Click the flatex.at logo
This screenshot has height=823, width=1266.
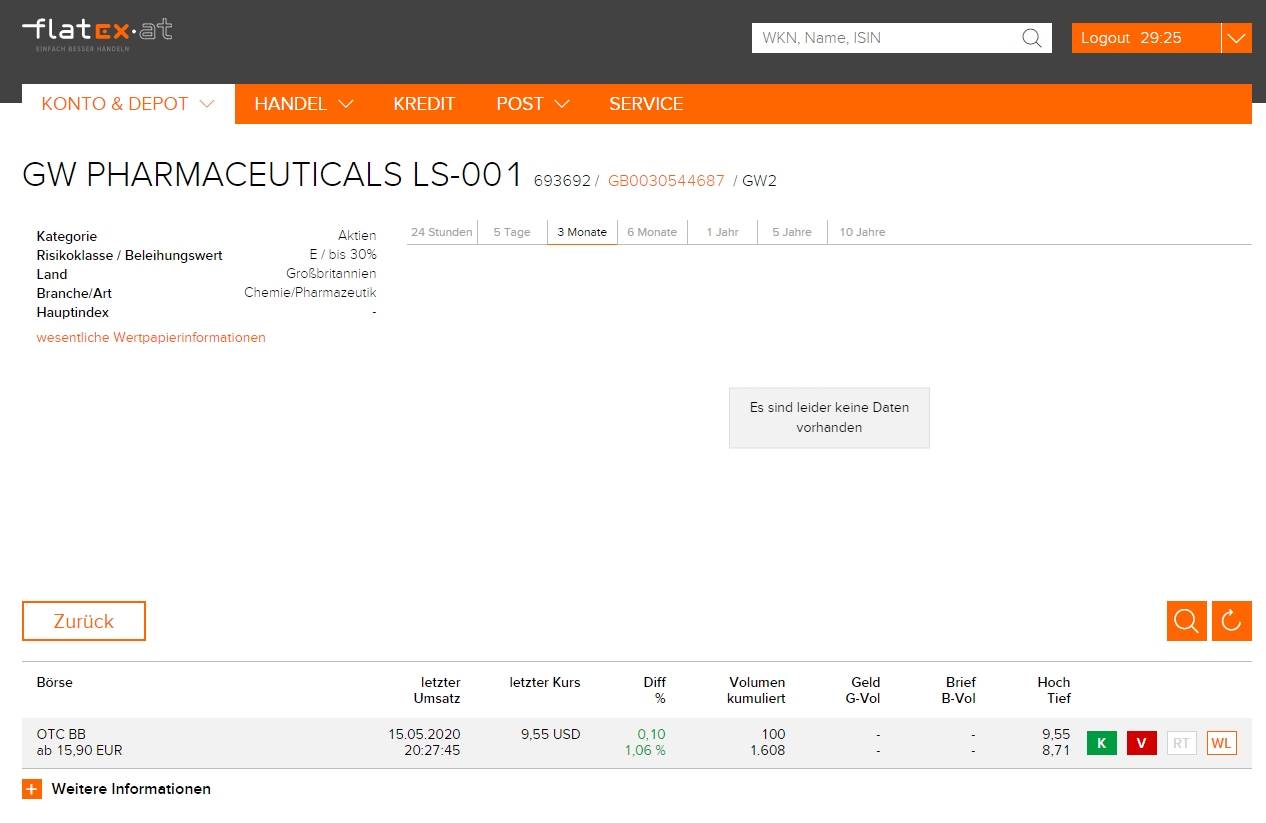[x=97, y=34]
